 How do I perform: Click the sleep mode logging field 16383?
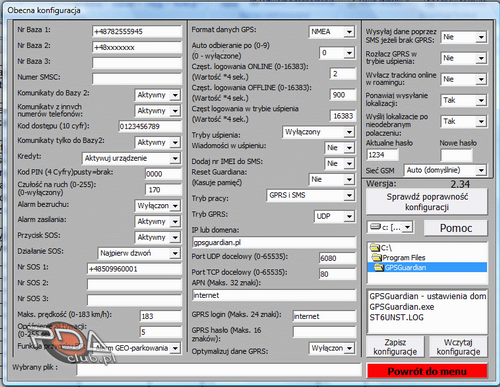click(343, 116)
